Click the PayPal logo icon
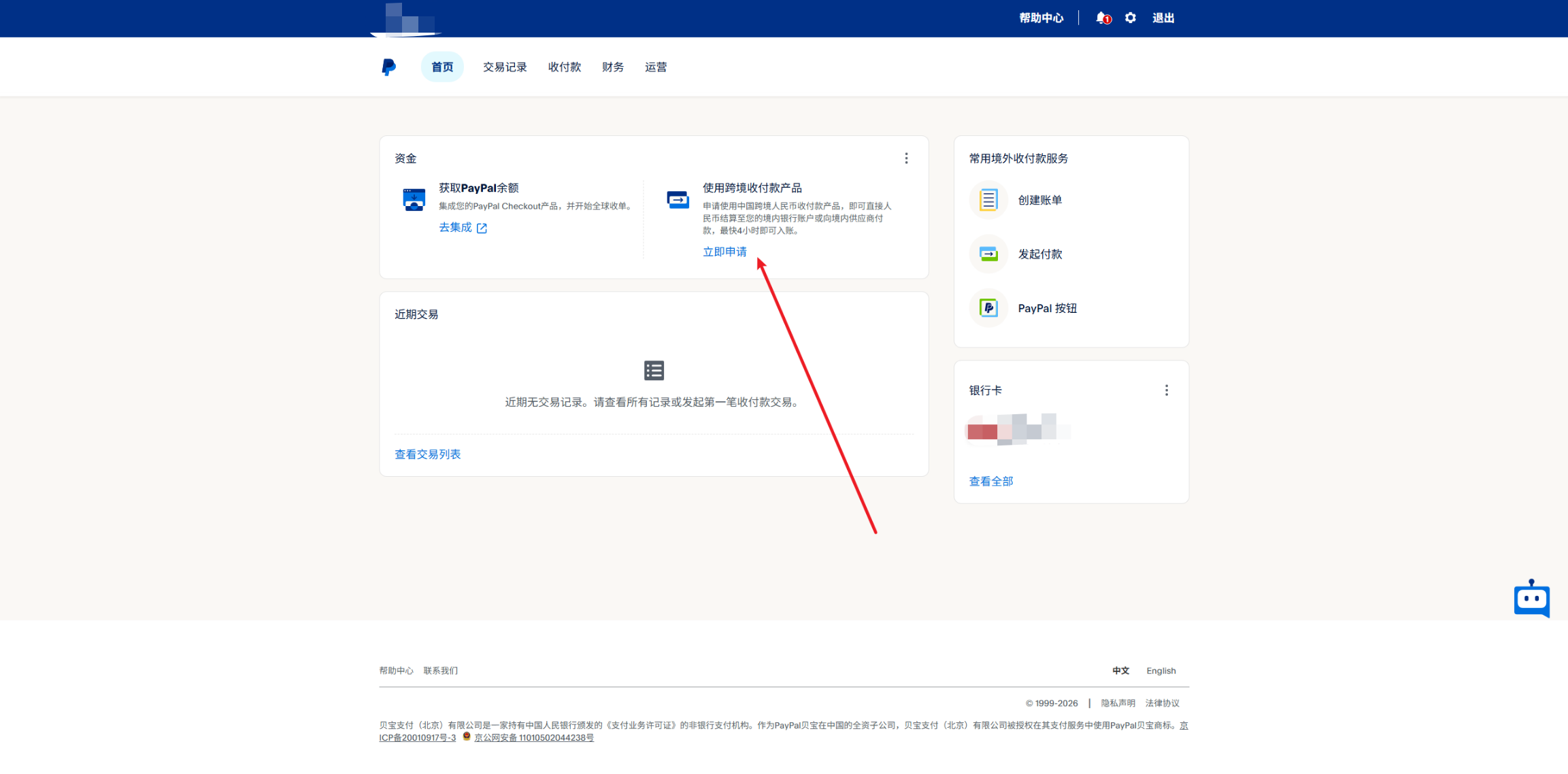Image resolution: width=1568 pixels, height=774 pixels. [388, 67]
